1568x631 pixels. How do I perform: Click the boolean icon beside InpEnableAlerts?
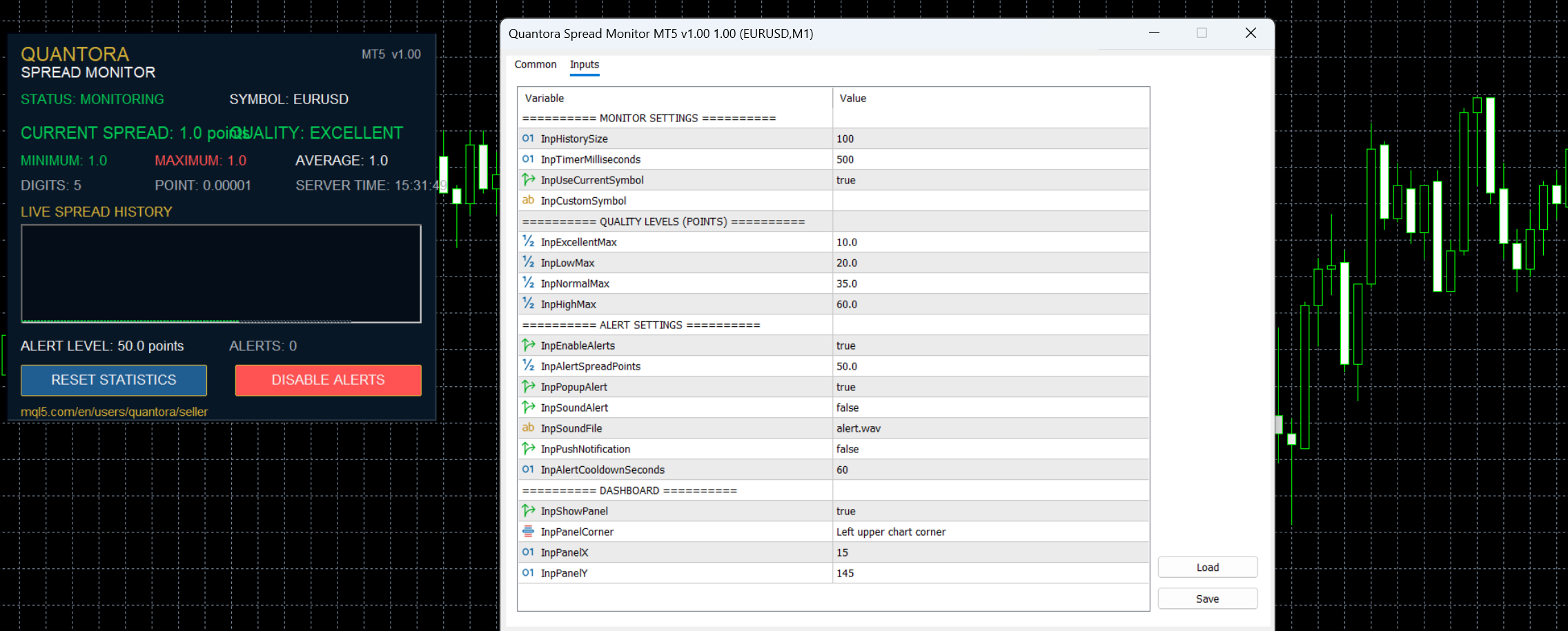click(528, 345)
